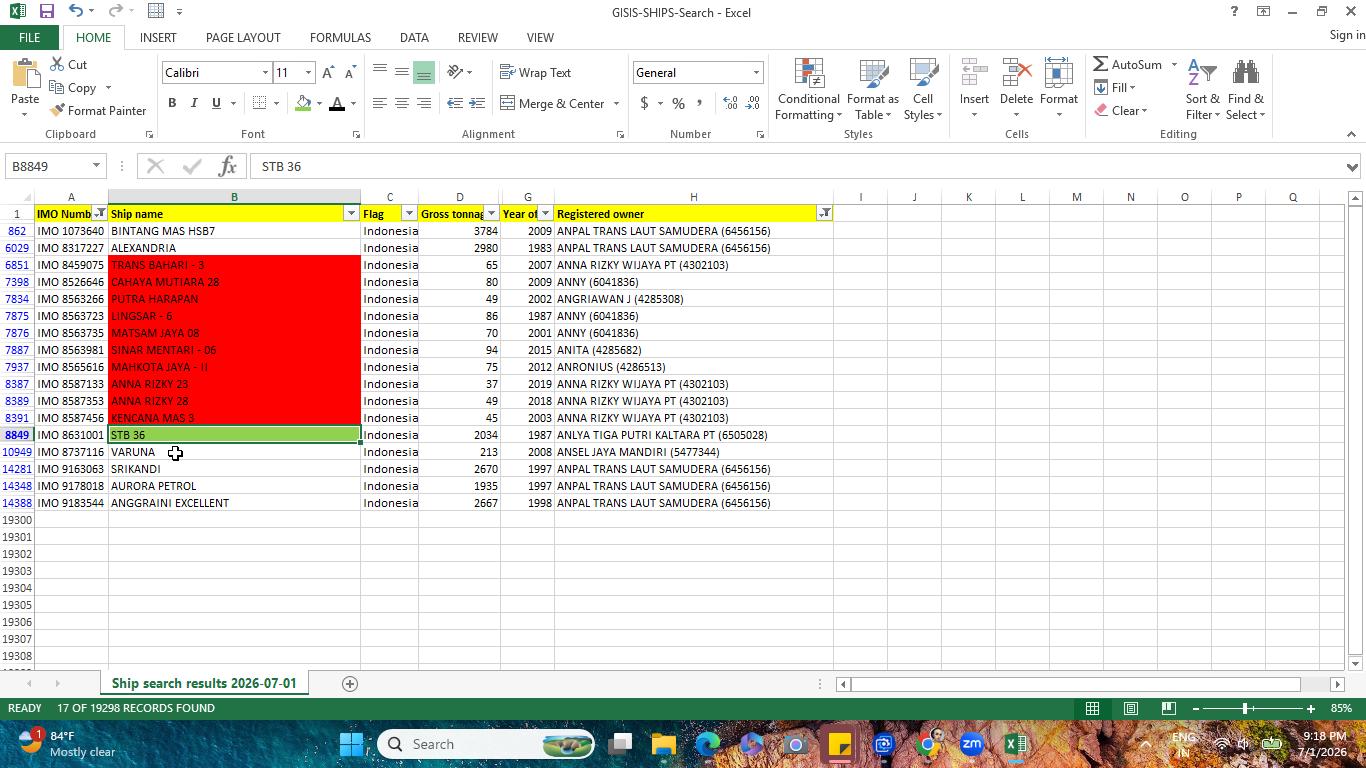Open the Flag column filter dropdown

click(x=409, y=214)
